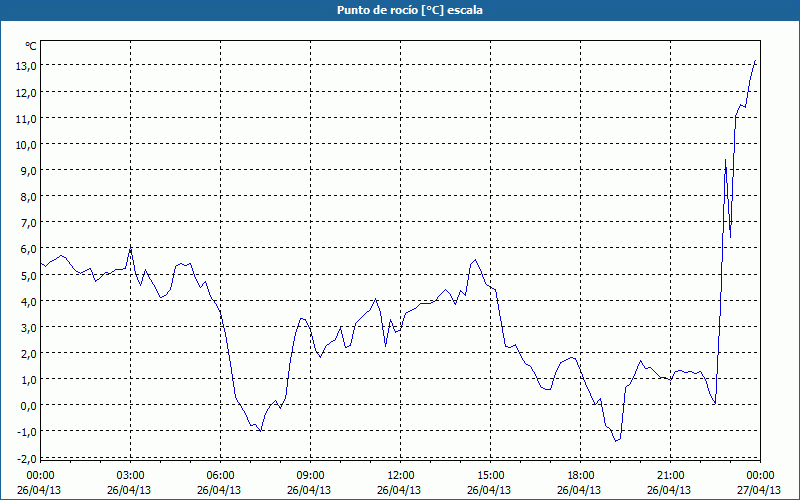
Task: Click the 13,0 y-axis label
Action: [x=26, y=66]
